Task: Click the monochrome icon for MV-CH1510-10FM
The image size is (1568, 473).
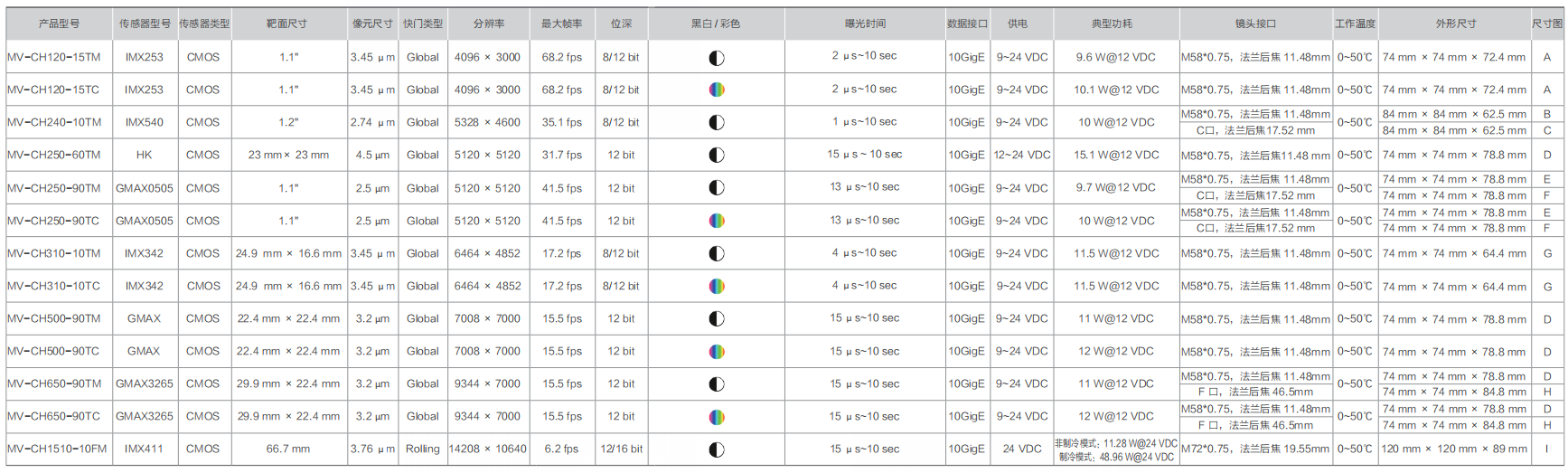Action: [x=717, y=449]
